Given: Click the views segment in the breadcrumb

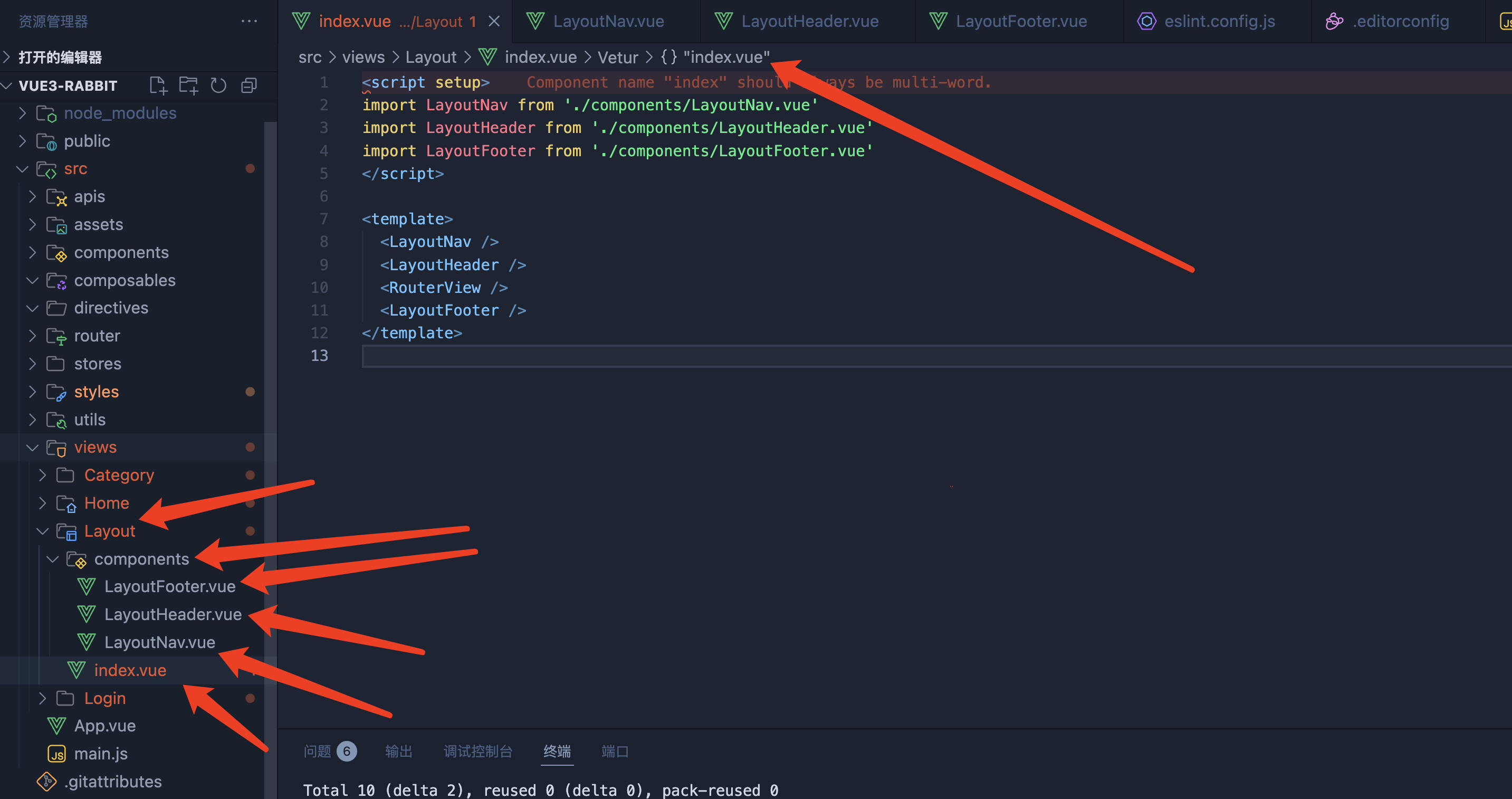Looking at the screenshot, I should tap(363, 57).
